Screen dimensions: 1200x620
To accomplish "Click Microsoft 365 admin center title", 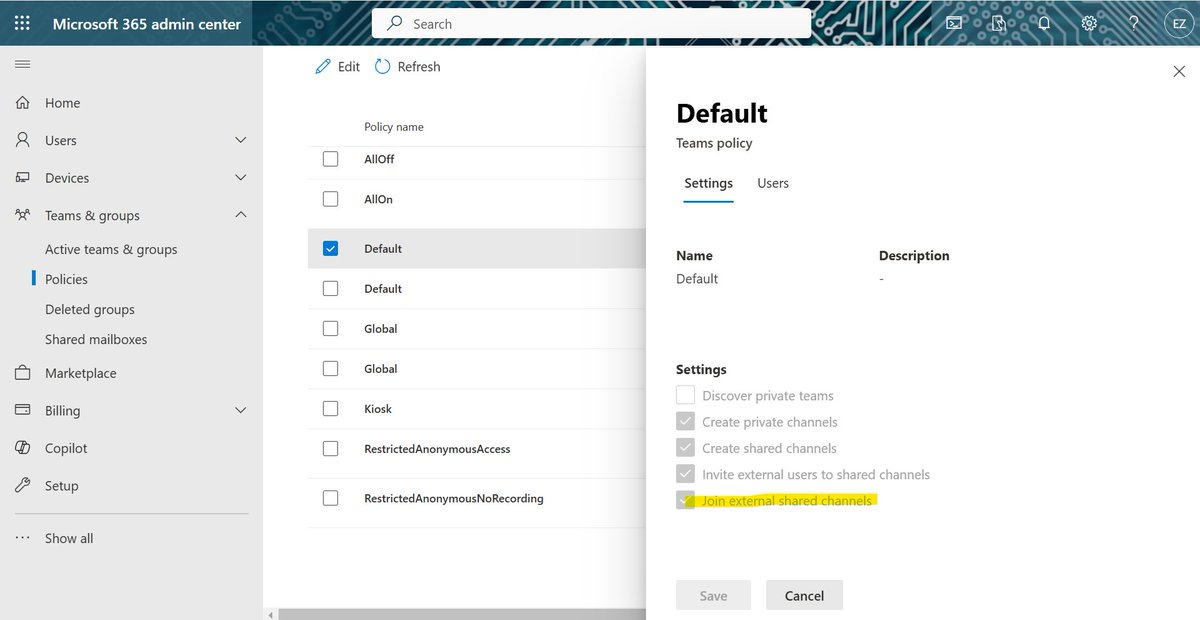I will 147,23.
